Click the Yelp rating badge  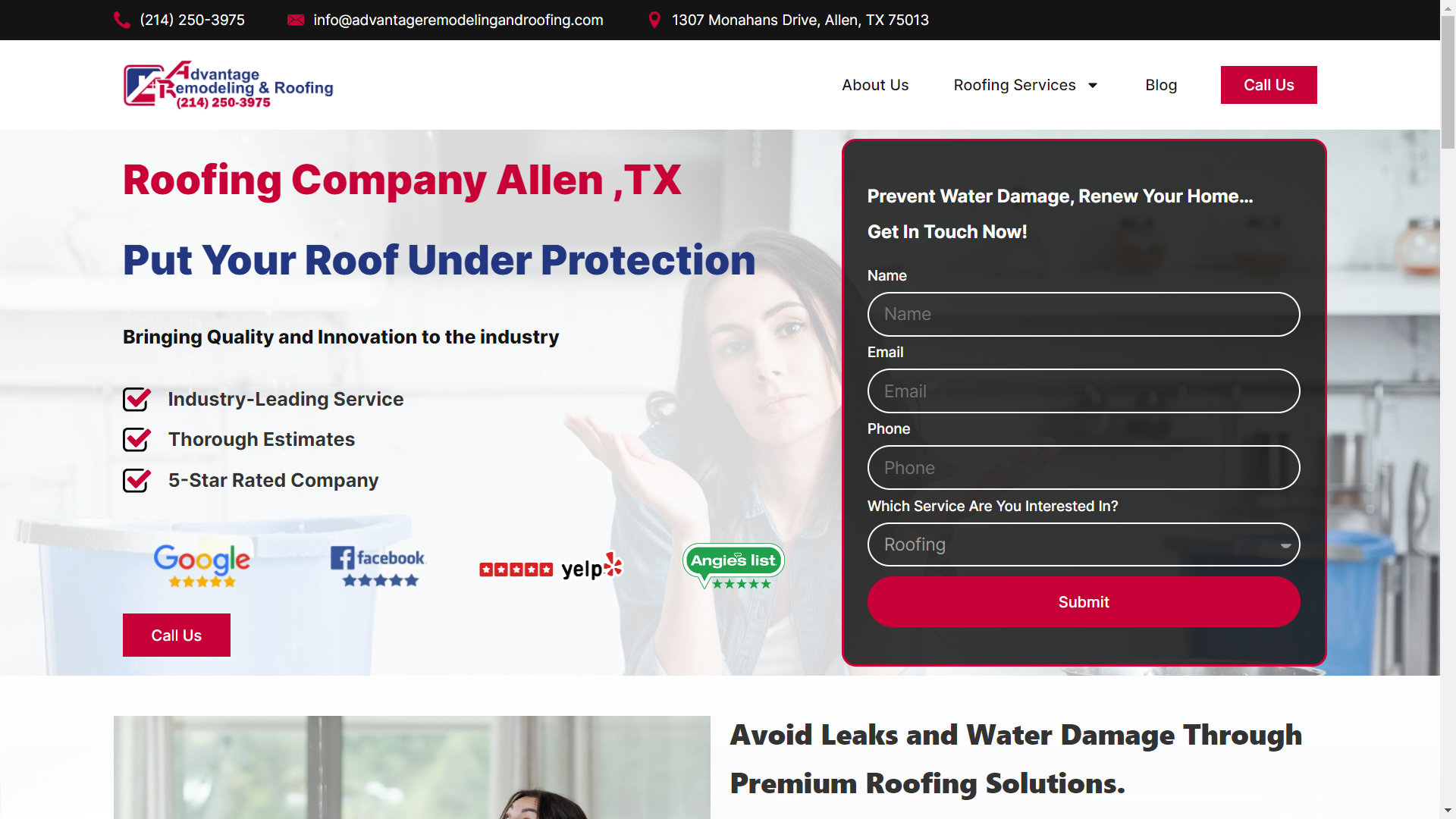(x=551, y=566)
